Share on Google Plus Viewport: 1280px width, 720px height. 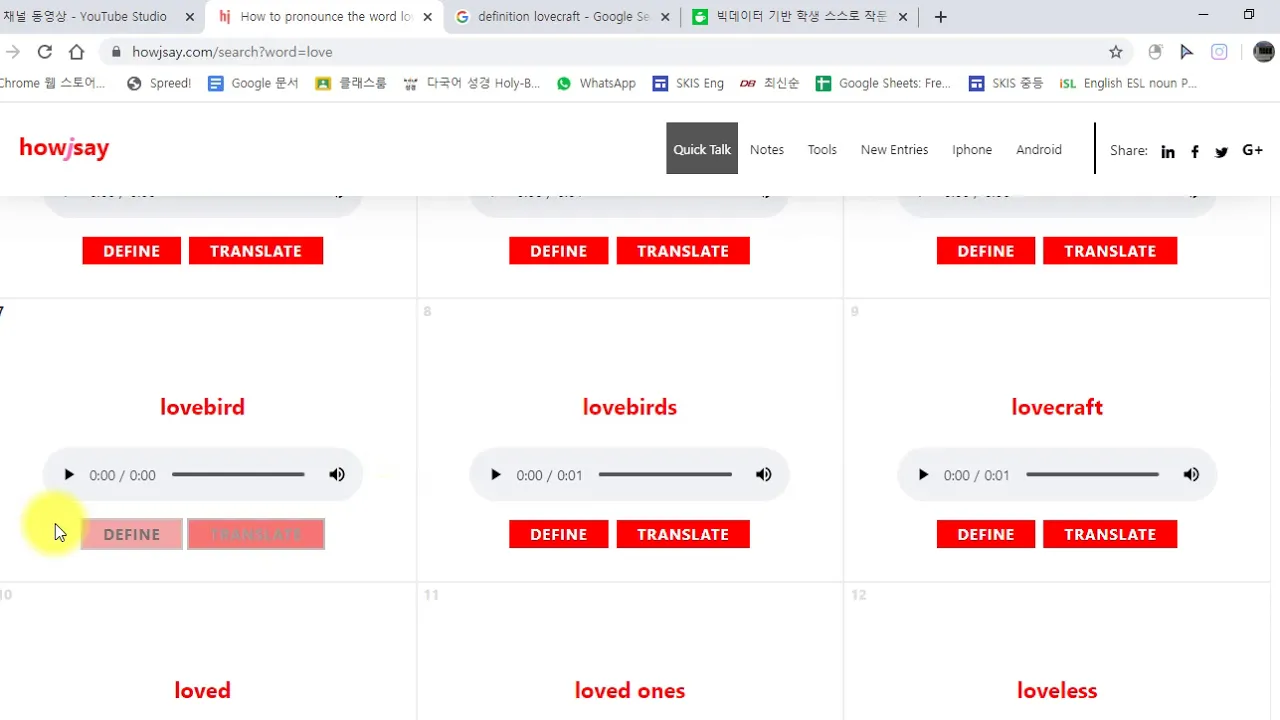tap(1252, 150)
